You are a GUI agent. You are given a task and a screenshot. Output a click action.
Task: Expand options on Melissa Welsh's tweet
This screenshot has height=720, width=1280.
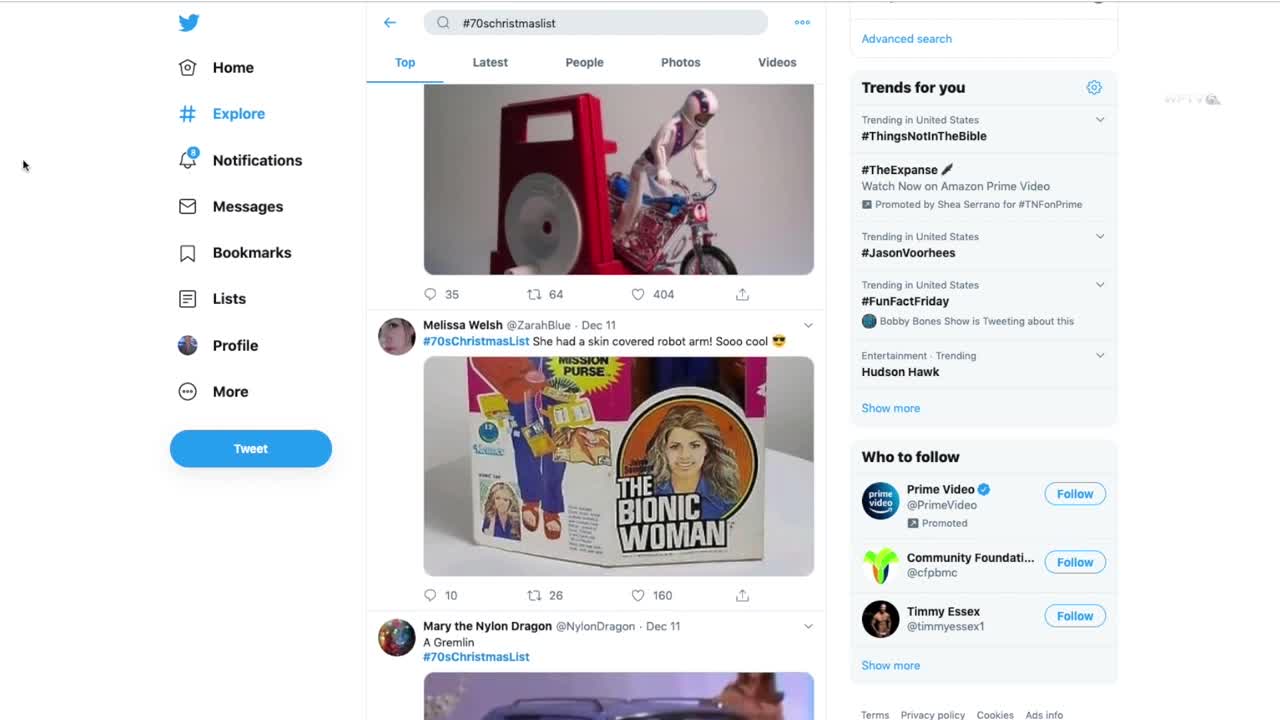click(808, 325)
